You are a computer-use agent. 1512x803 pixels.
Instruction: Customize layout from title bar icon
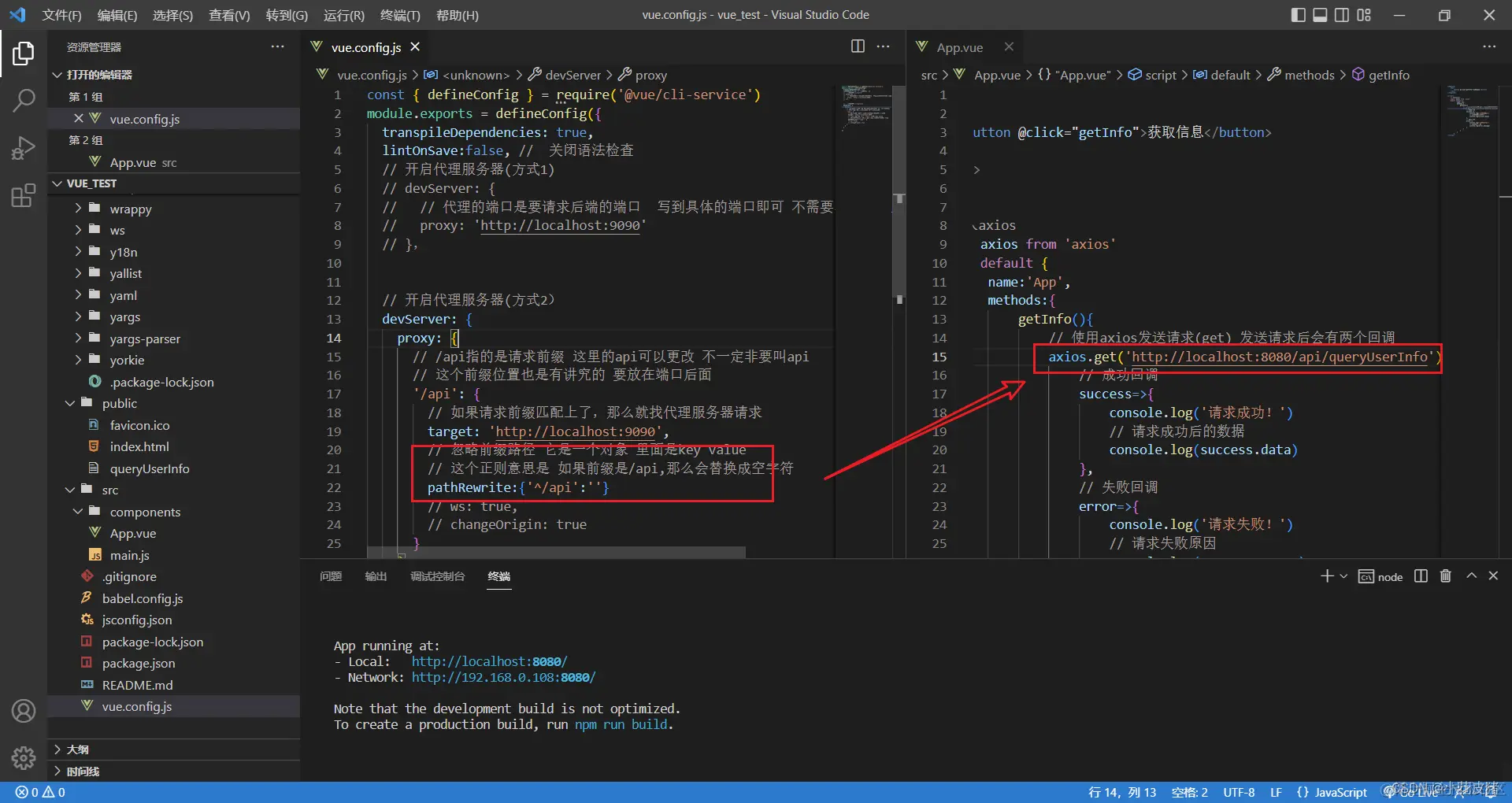[x=1364, y=15]
